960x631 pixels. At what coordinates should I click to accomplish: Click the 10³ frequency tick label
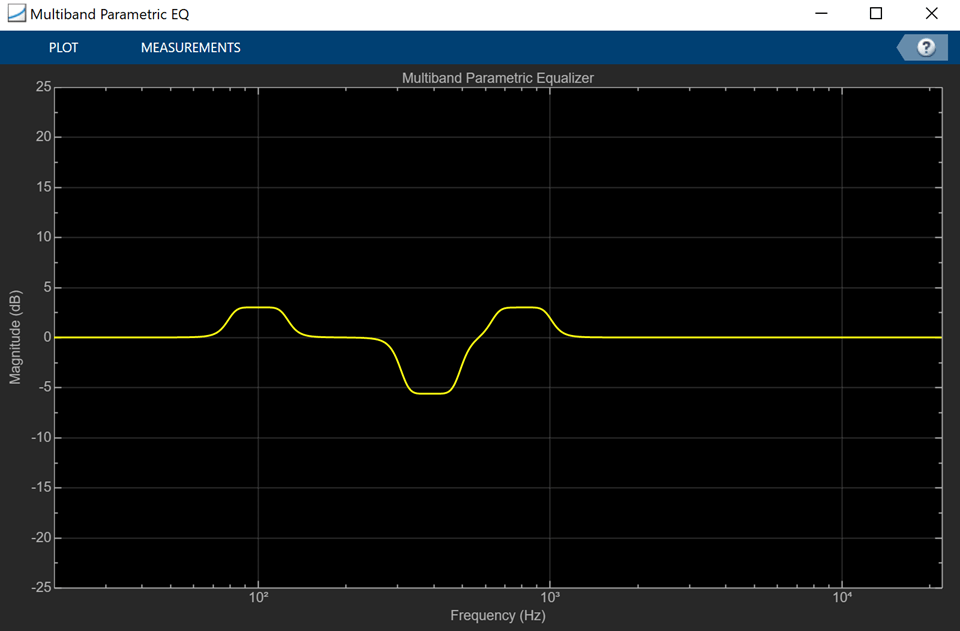coord(549,598)
